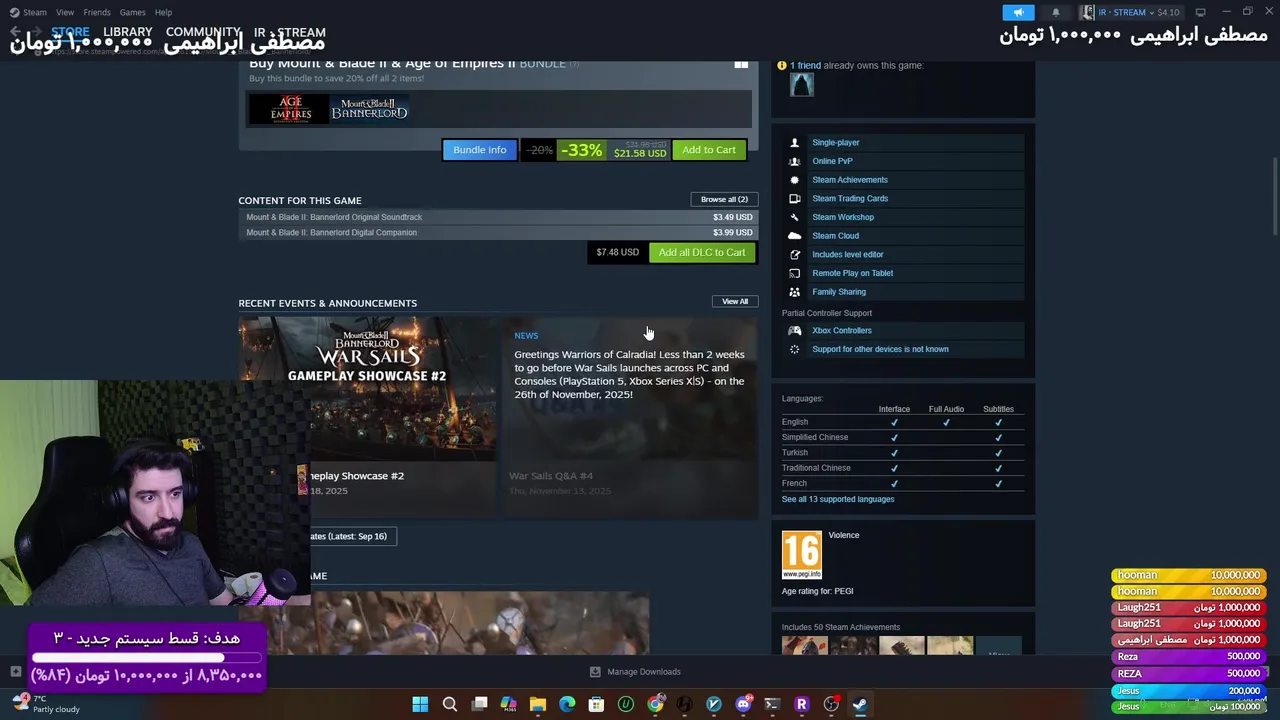Click the Steam menu
This screenshot has height=720, width=1280.
[x=27, y=12]
